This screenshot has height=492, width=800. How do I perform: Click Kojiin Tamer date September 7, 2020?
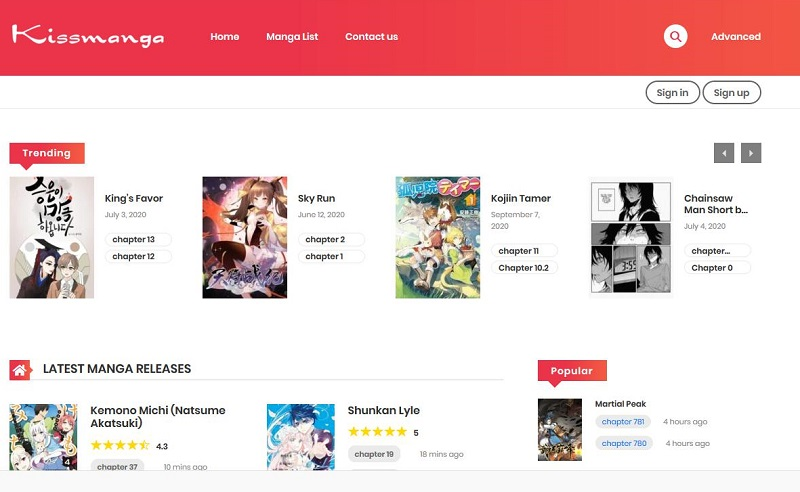(515, 220)
